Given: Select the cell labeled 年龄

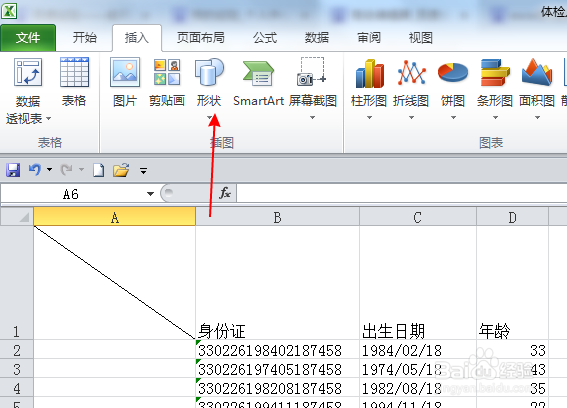Looking at the screenshot, I should pyautogui.click(x=512, y=283).
